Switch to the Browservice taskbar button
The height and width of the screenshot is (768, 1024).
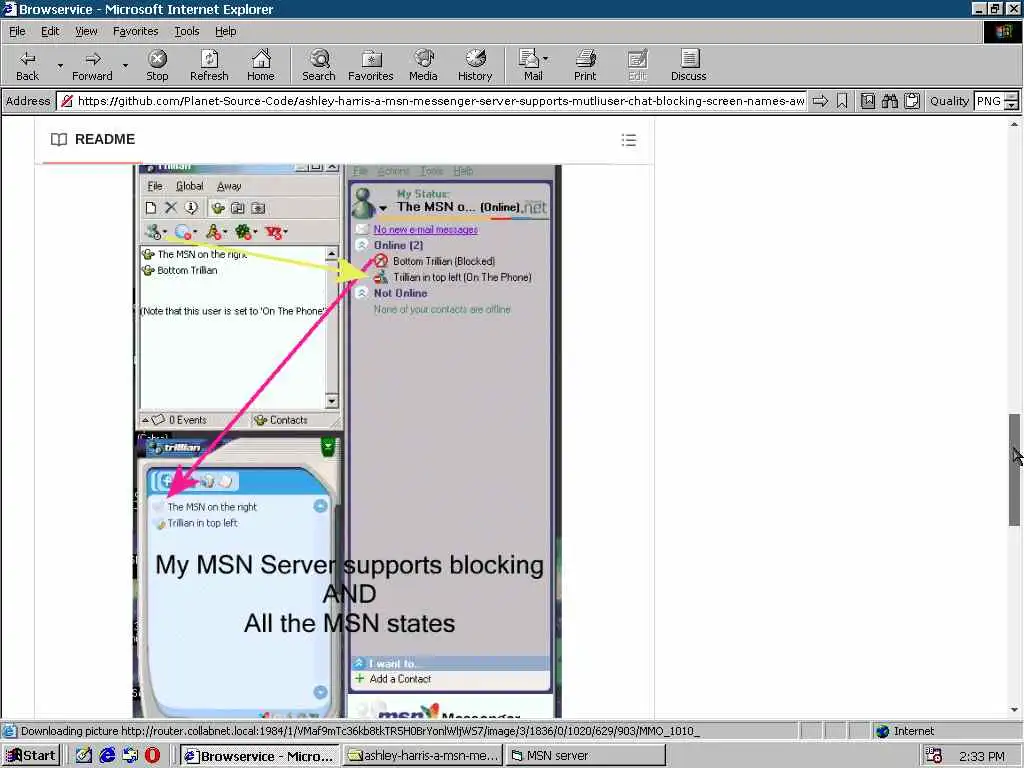(259, 756)
